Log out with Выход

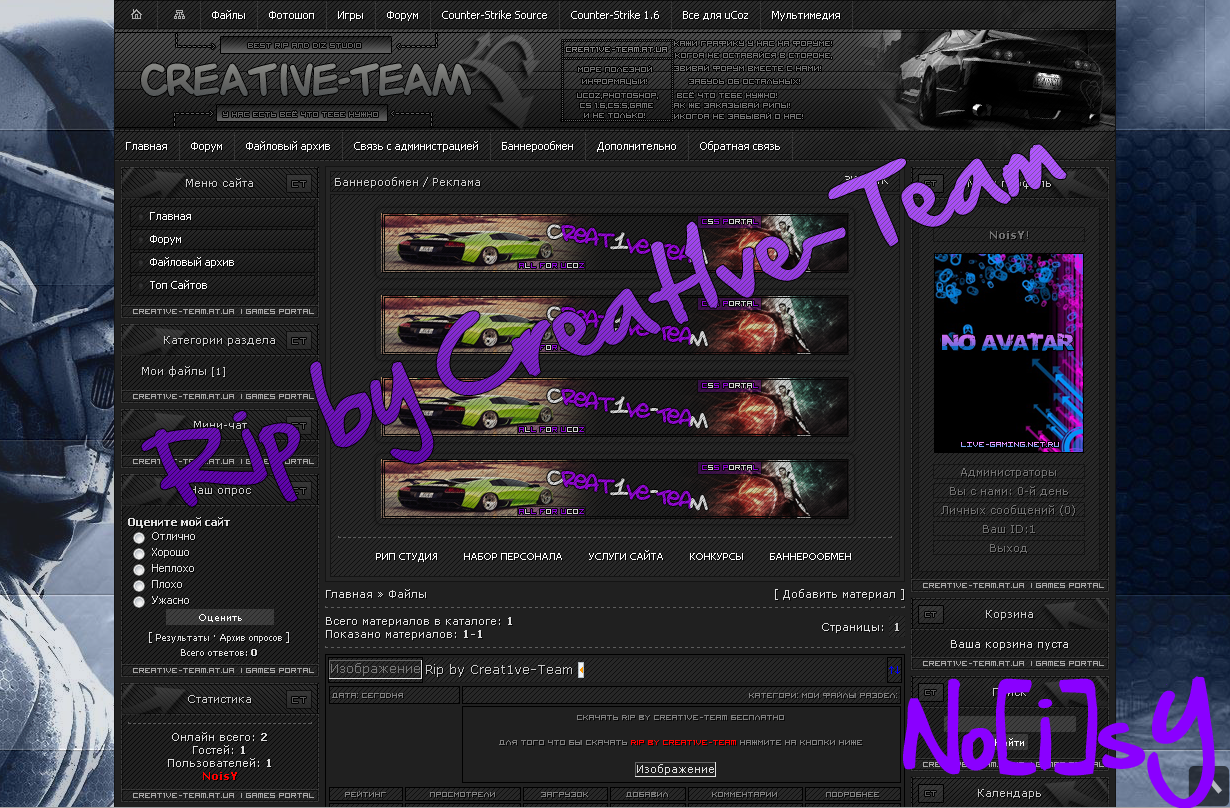coord(1008,548)
